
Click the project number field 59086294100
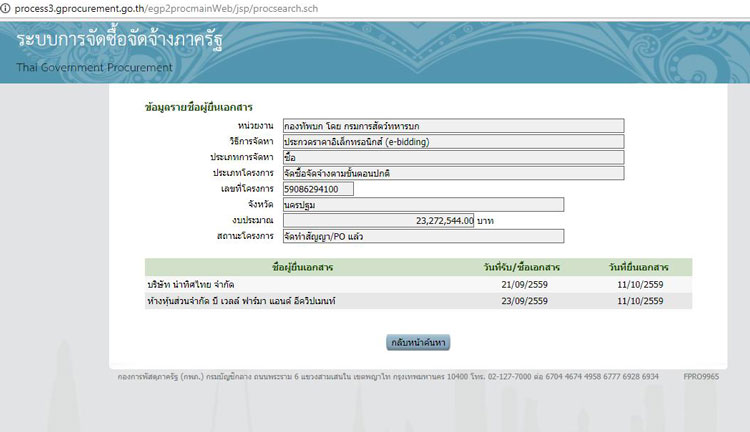coord(318,189)
